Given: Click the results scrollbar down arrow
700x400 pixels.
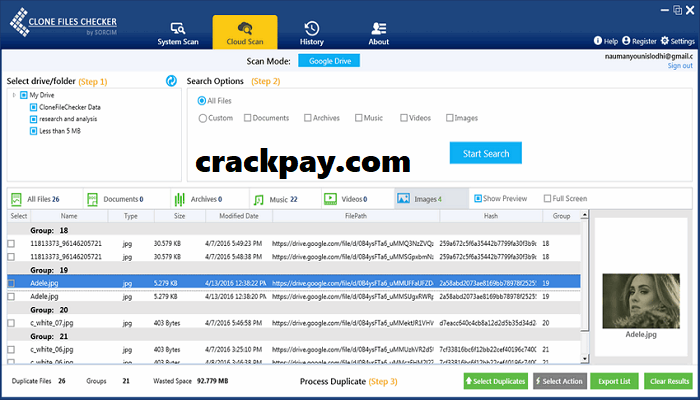Looking at the screenshot, I should [584, 358].
